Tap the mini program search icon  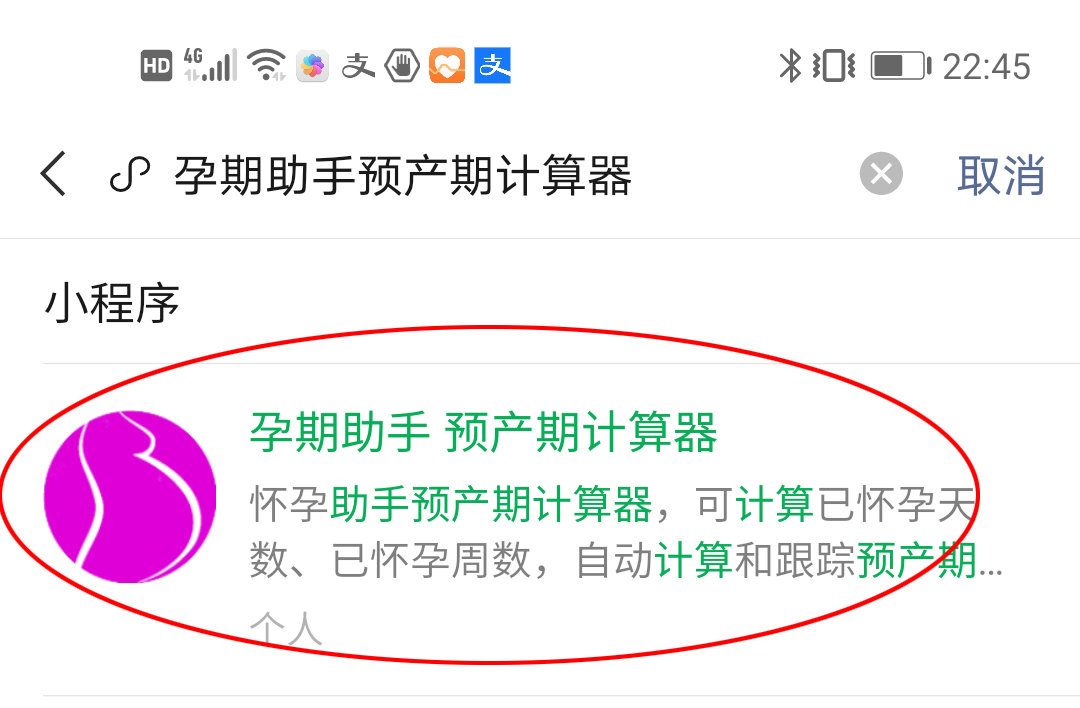129,174
